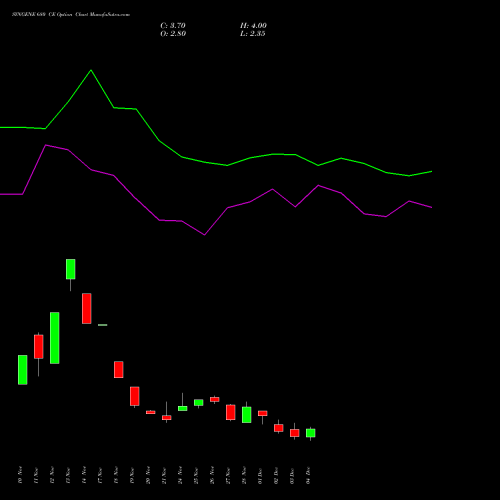The image size is (500, 500).
Task: Select the 19 Nov date label
Action: click(132, 475)
